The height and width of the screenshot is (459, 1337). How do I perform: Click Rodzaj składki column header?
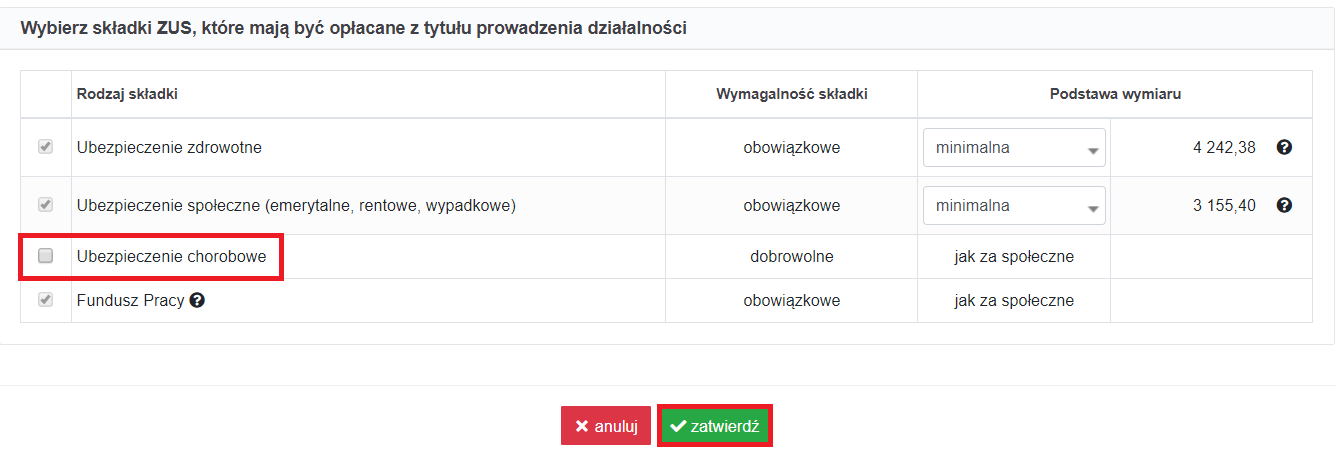(127, 94)
